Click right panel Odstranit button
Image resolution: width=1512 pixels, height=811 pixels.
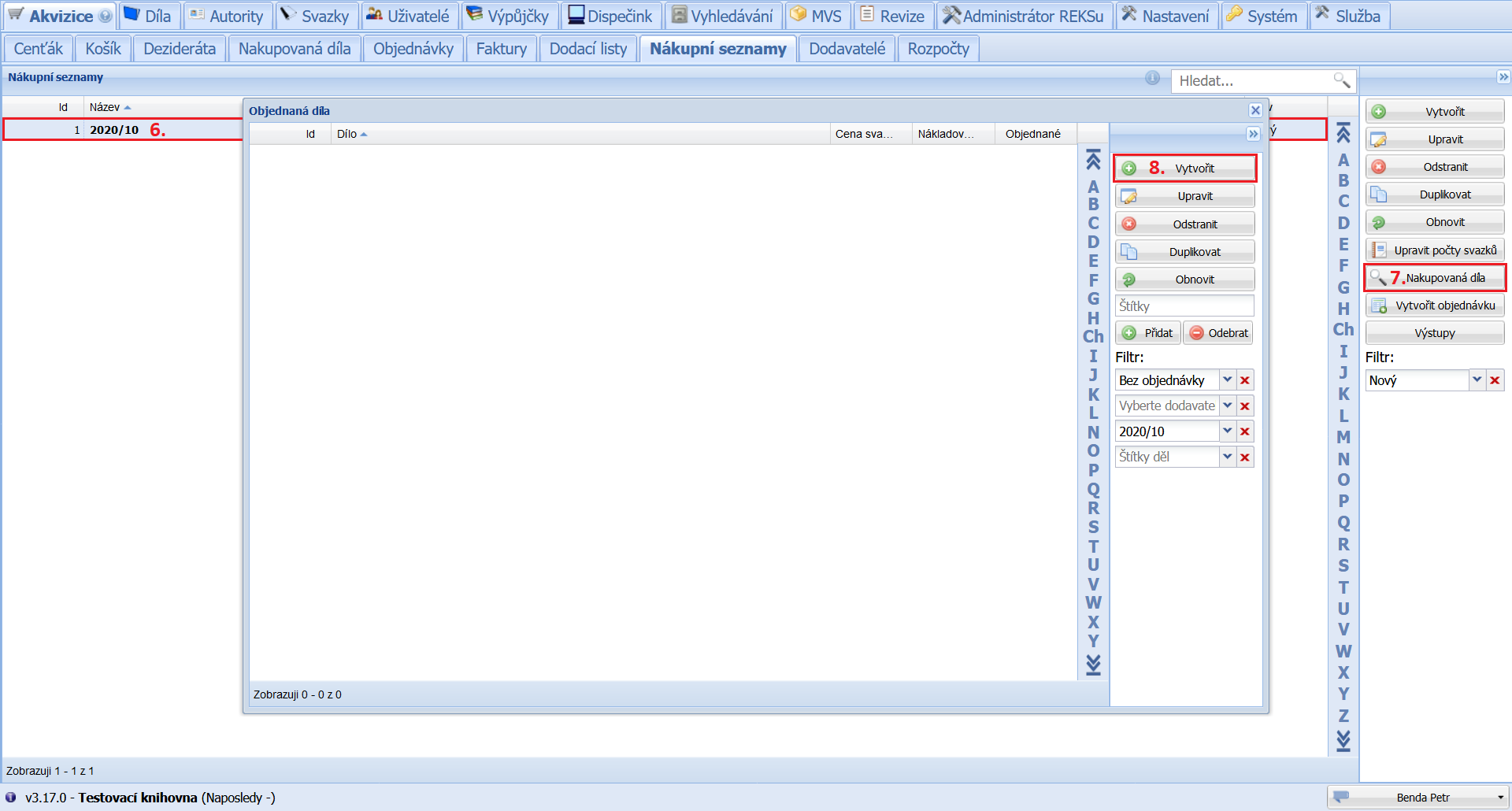tap(1435, 167)
